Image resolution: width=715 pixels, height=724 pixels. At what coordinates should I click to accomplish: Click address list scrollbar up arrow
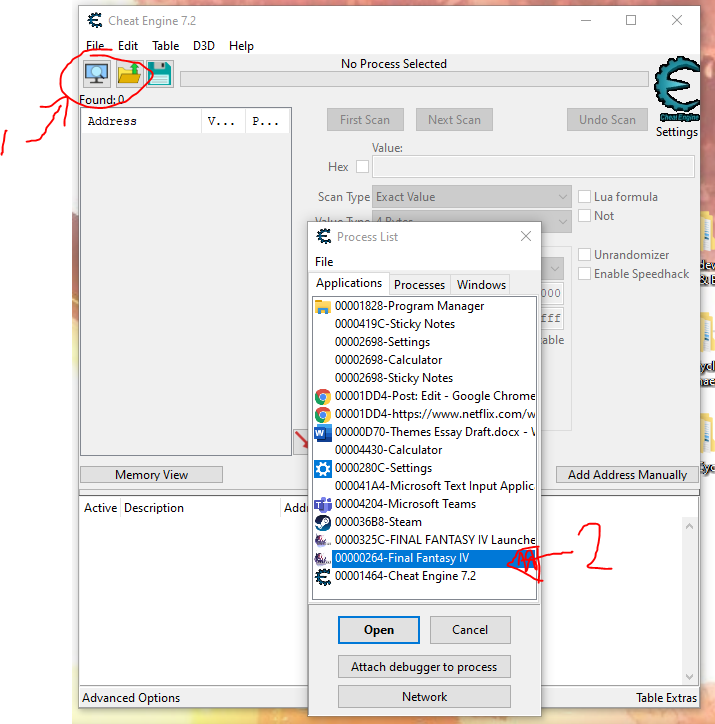click(x=689, y=526)
